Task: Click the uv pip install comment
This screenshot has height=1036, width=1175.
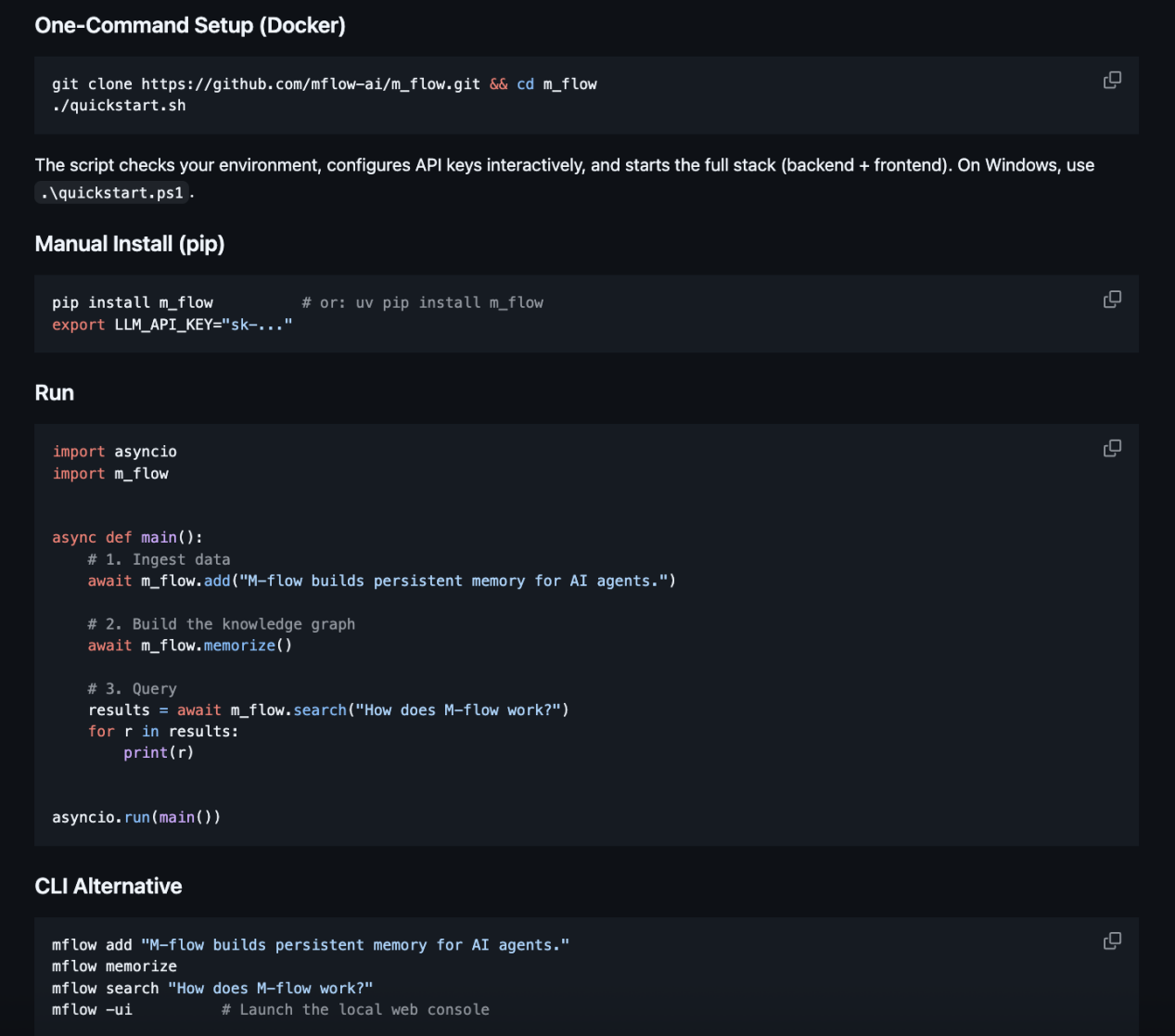Action: tap(423, 303)
